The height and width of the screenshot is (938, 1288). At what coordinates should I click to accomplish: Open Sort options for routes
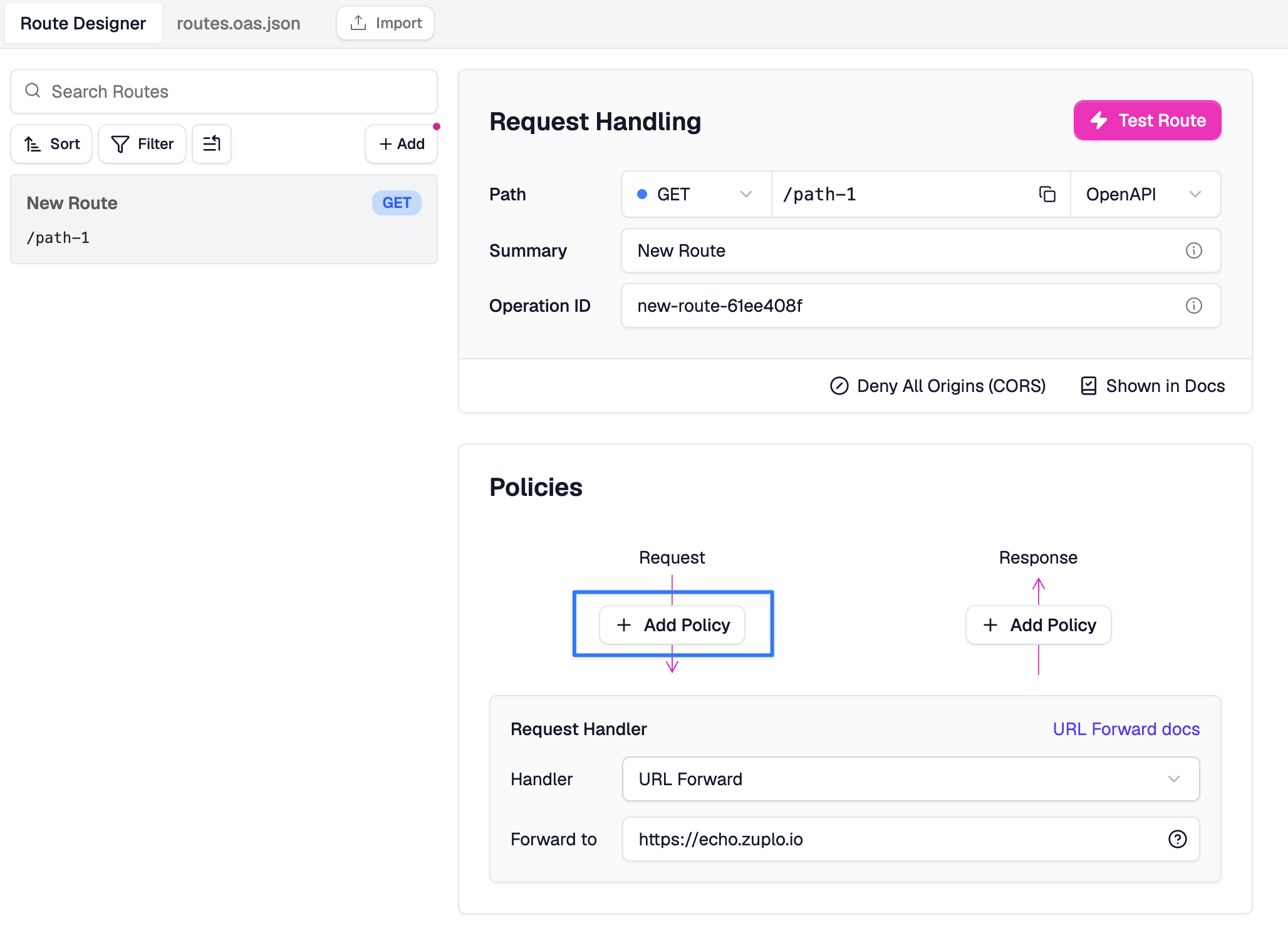[52, 144]
